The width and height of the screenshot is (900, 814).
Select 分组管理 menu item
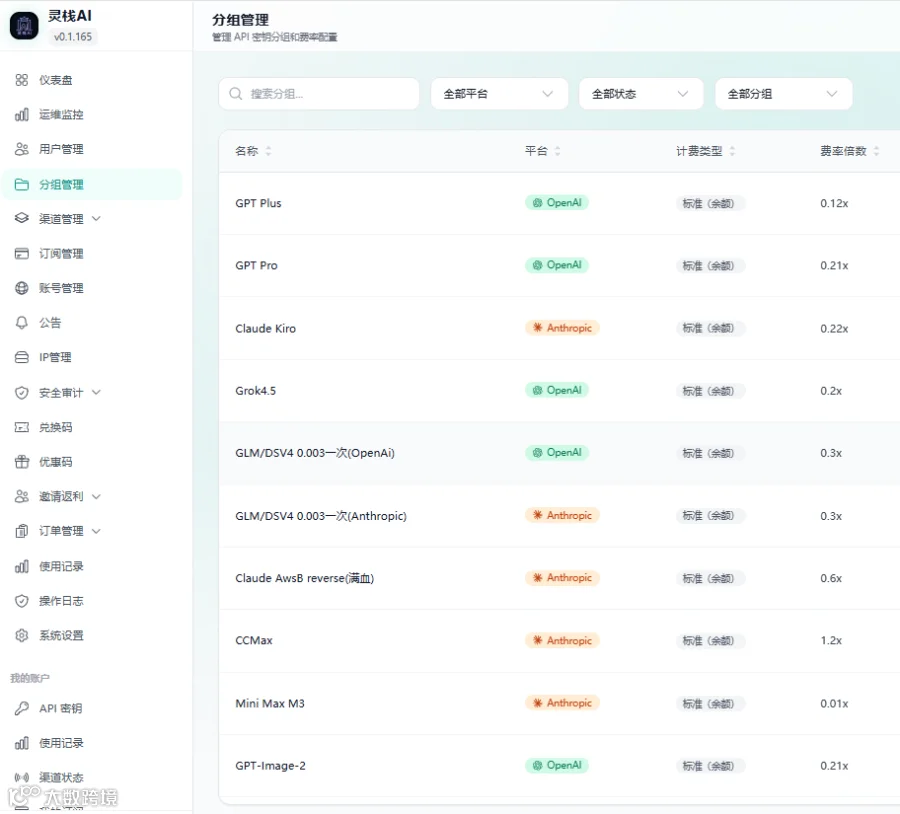[92, 184]
